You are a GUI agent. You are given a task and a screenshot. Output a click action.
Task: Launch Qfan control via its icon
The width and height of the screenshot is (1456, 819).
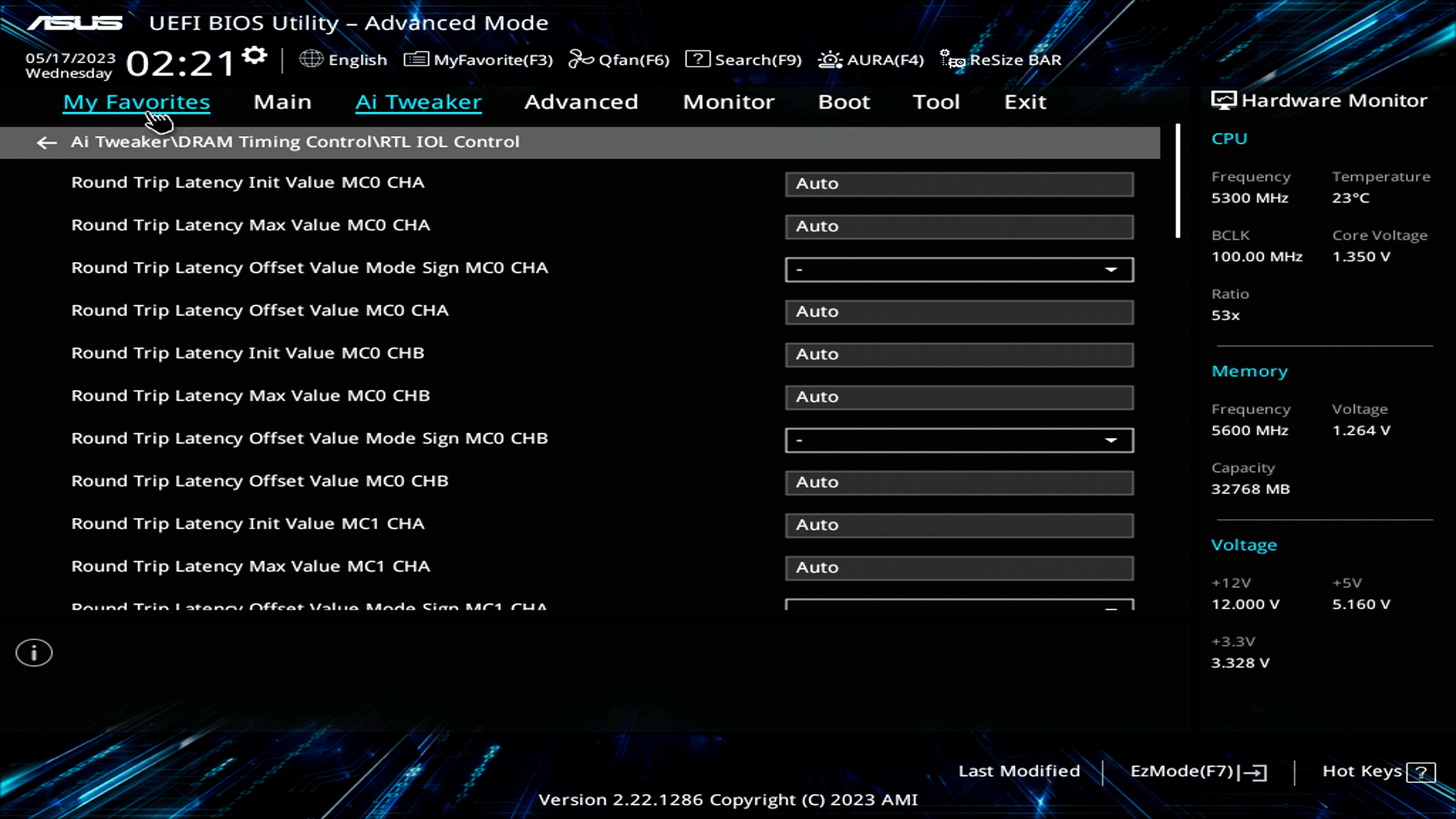[x=620, y=59]
